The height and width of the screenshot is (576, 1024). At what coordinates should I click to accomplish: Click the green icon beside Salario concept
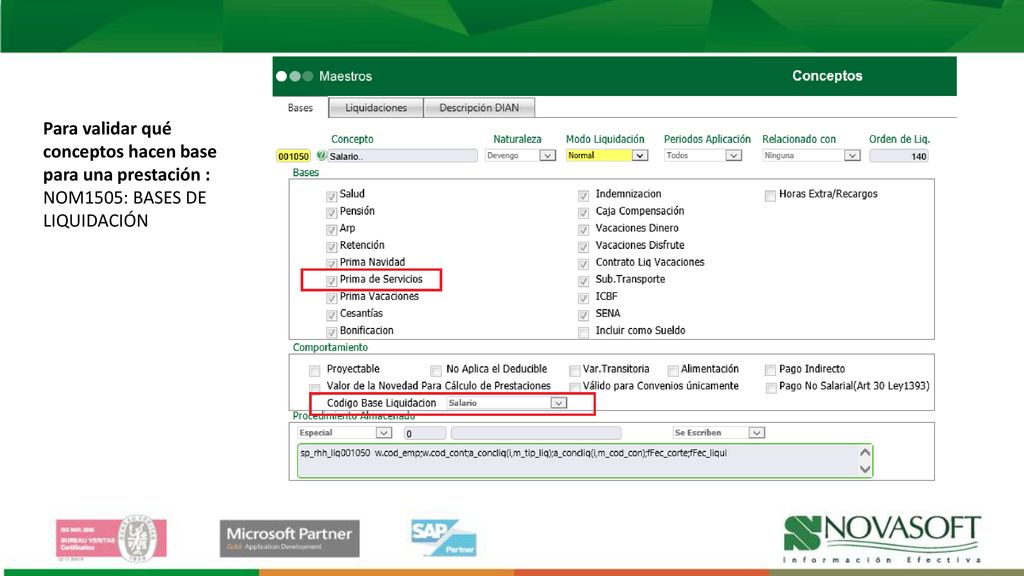(x=321, y=155)
